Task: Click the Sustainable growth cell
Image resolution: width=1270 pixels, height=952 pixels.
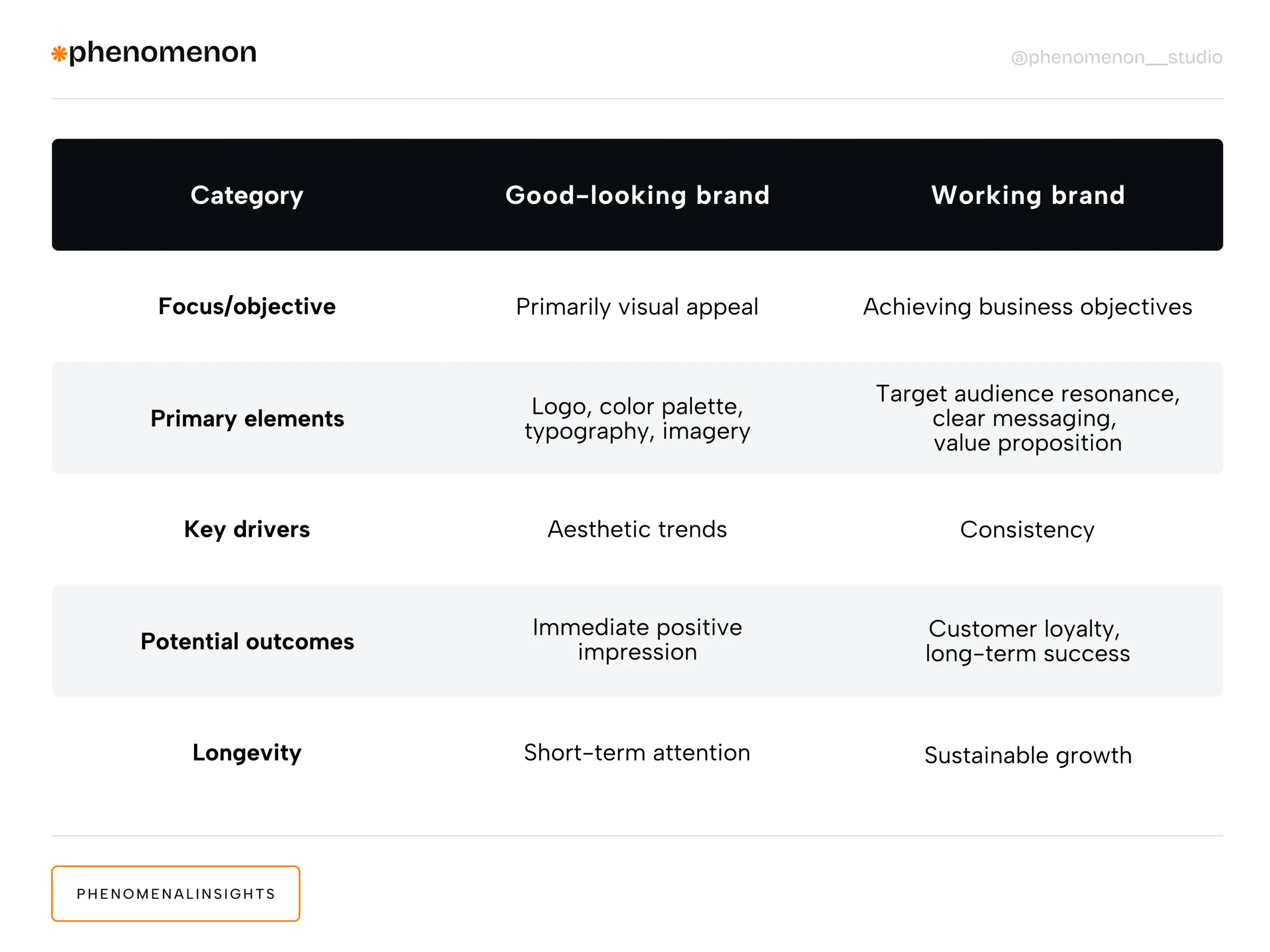Action: click(1027, 755)
